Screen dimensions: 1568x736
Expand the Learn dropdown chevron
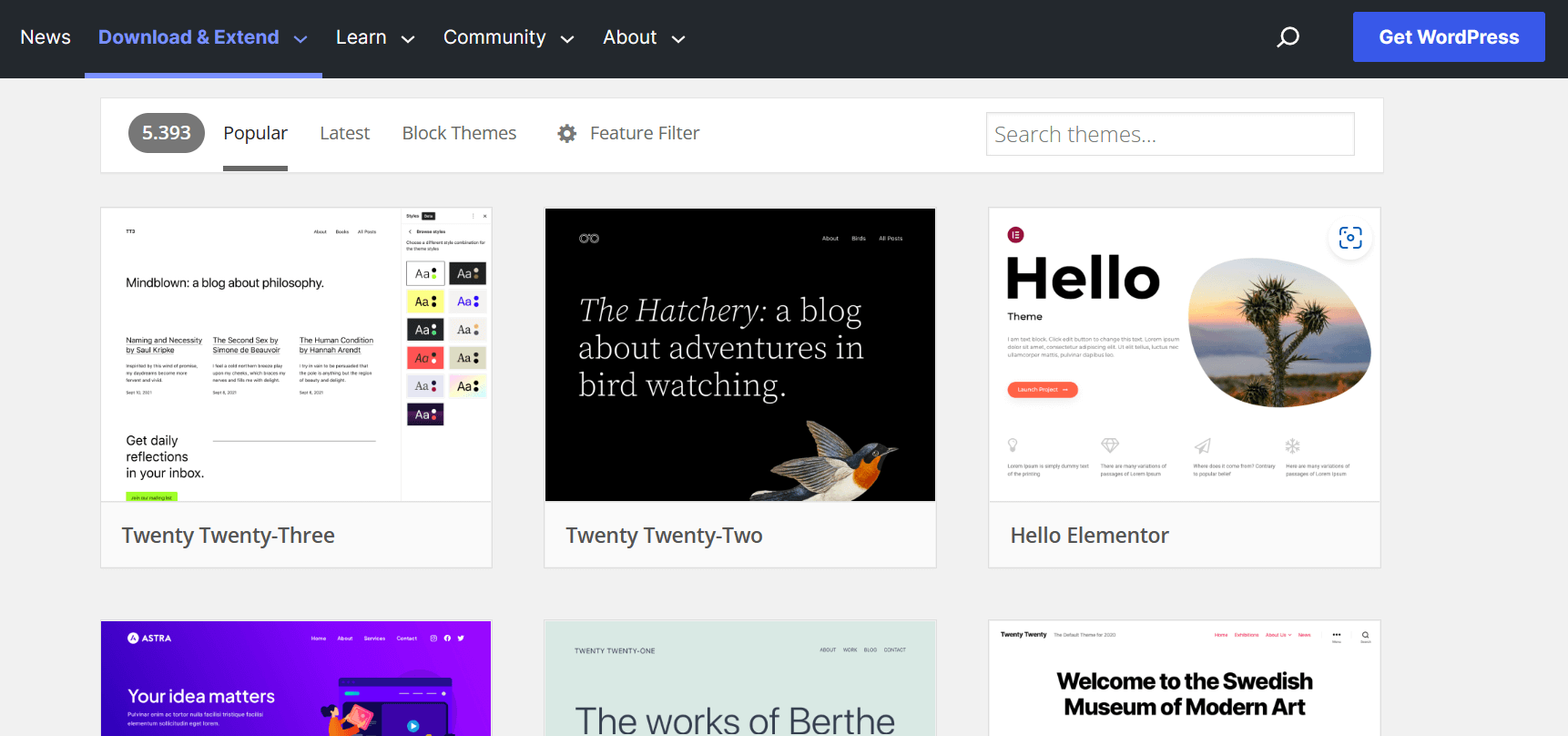408,39
